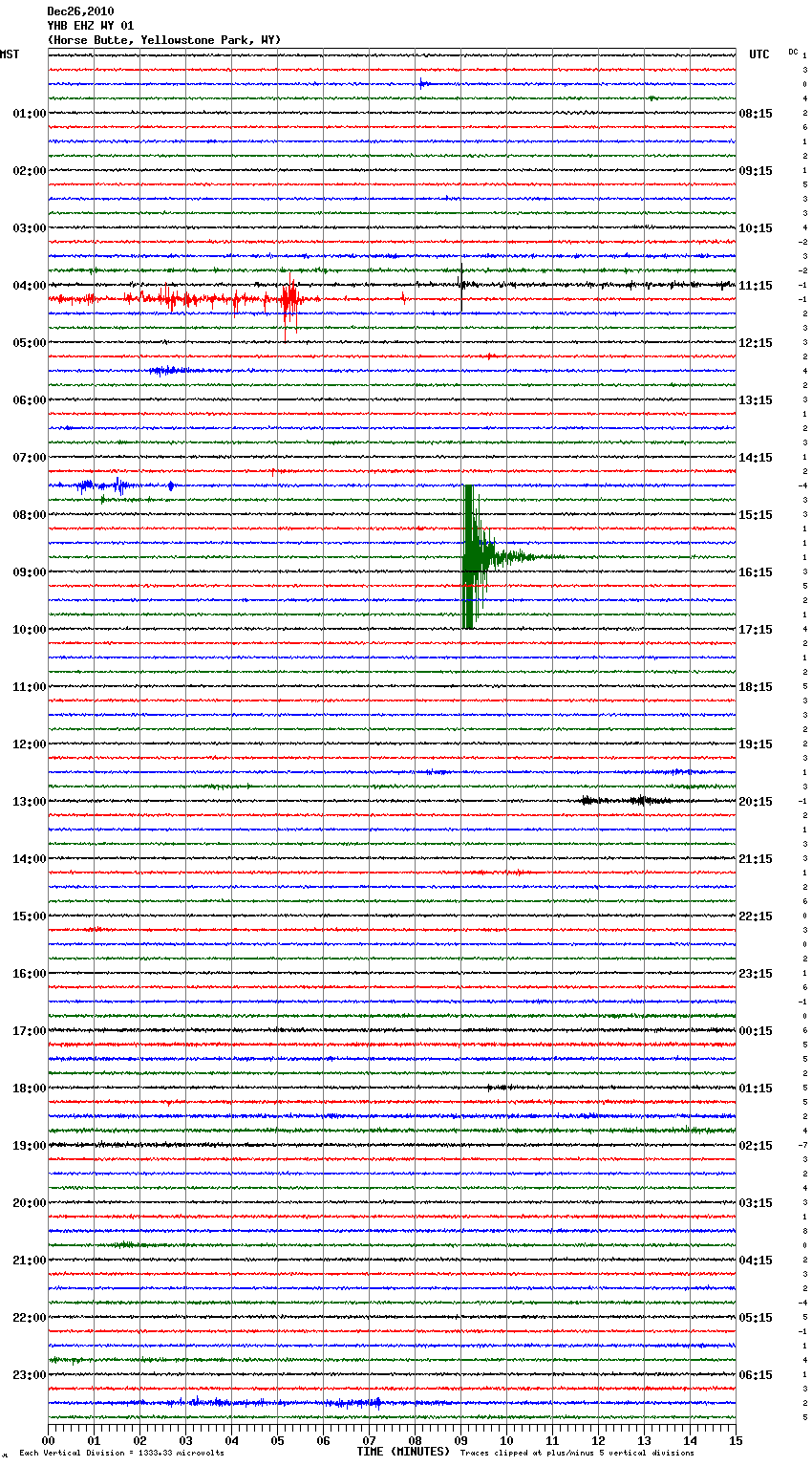
Task: Select the 23:00 MST time label
Action: (30, 1375)
